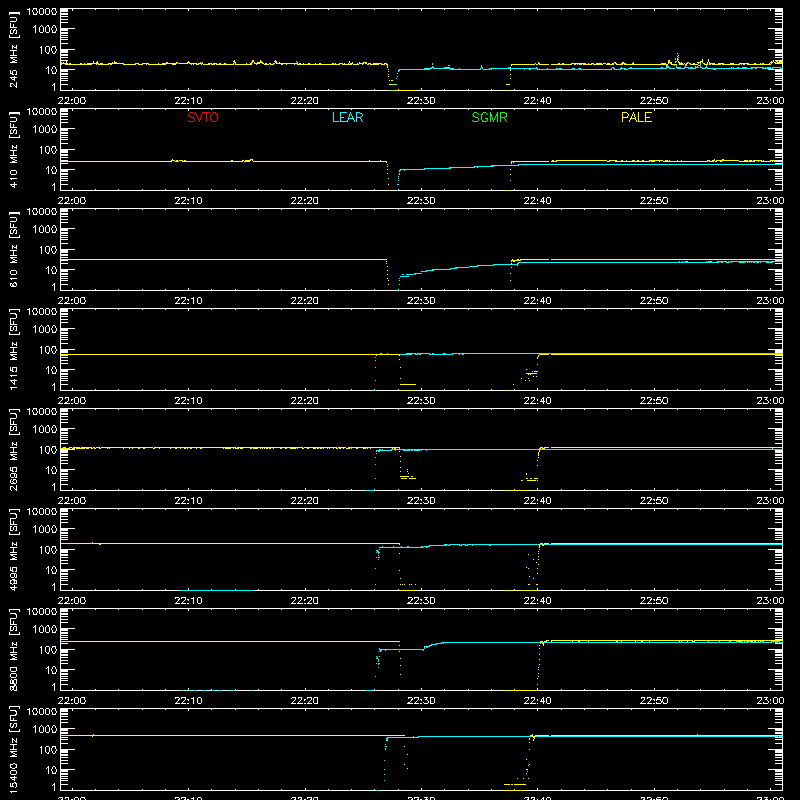Click 22:30 time label below 245 MHz plot
Image resolution: width=800 pixels, height=800 pixels.
[x=421, y=101]
